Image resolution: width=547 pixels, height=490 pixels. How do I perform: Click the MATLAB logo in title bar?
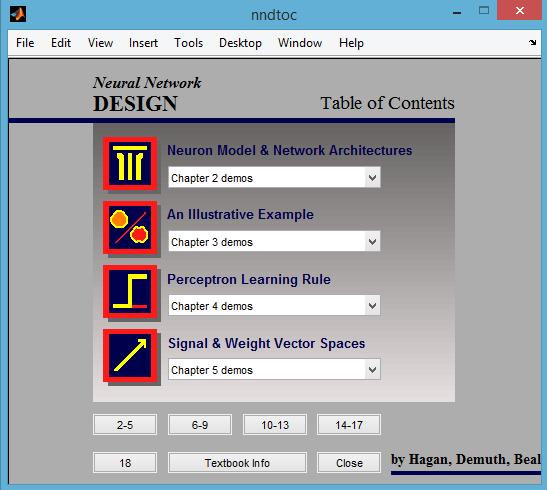[x=18, y=14]
